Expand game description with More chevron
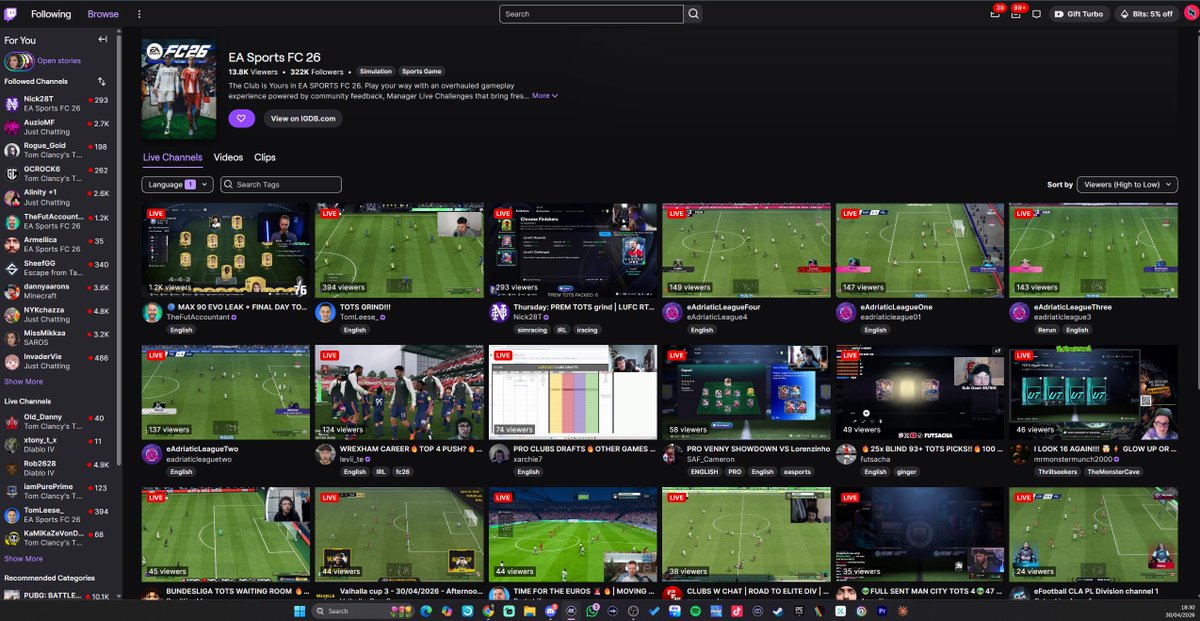The image size is (1200, 621). tap(545, 96)
